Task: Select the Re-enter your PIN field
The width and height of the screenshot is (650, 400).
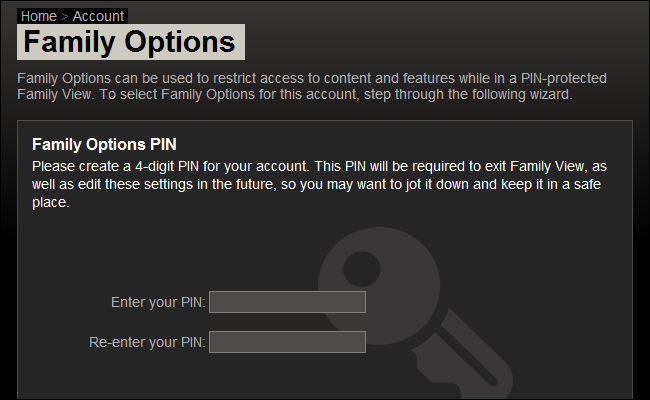Action: point(287,342)
